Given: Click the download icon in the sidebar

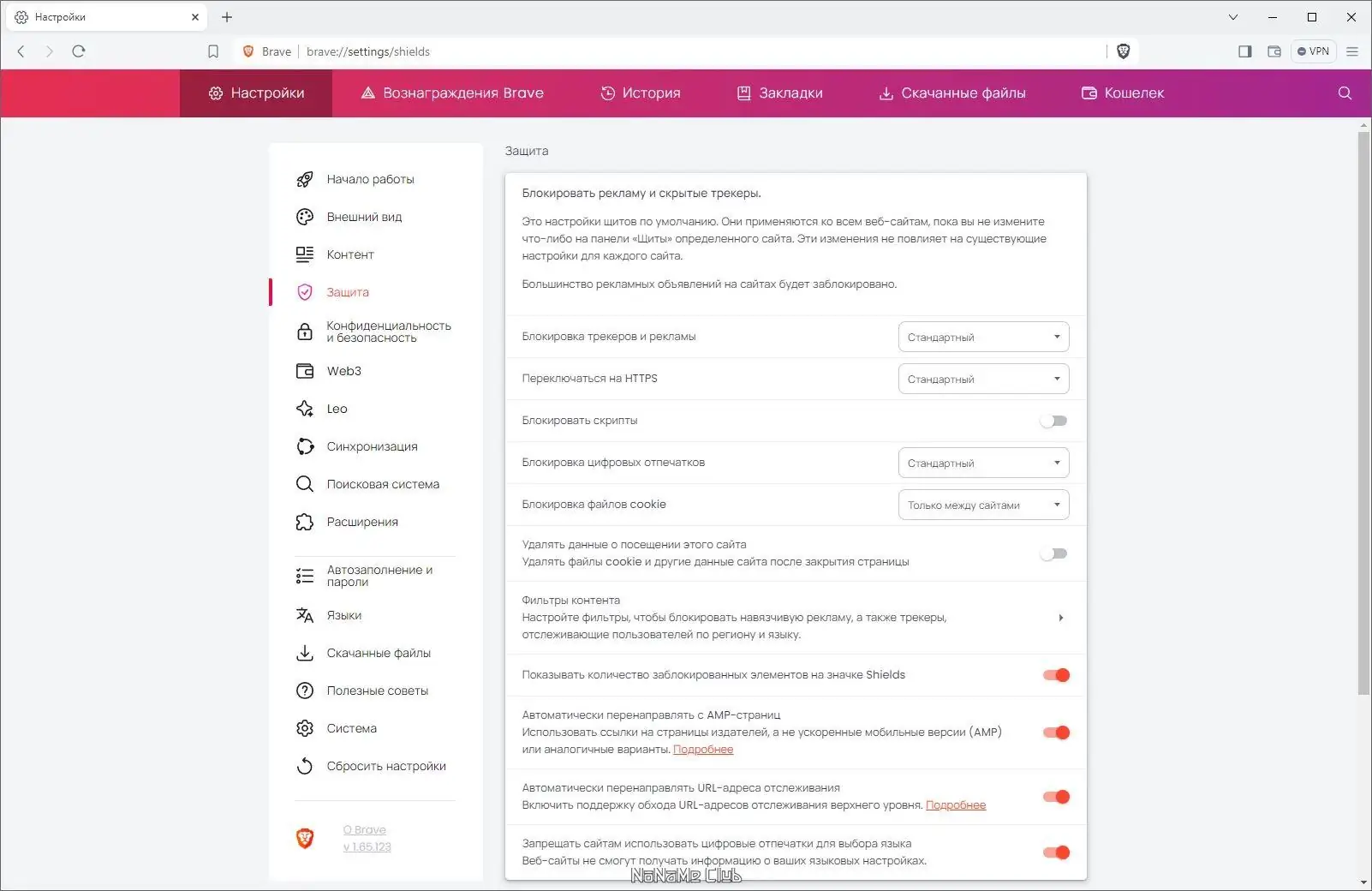Looking at the screenshot, I should tap(305, 653).
